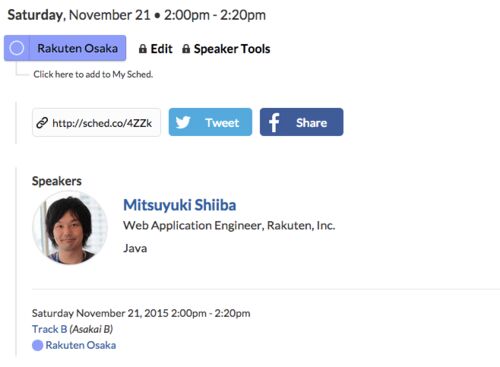Share session via Tweet button text
500x367 pixels.
(222, 123)
